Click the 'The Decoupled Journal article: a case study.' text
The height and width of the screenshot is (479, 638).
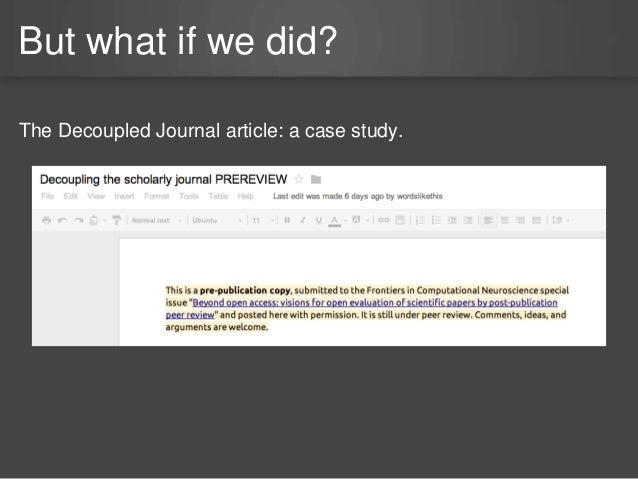[211, 131]
